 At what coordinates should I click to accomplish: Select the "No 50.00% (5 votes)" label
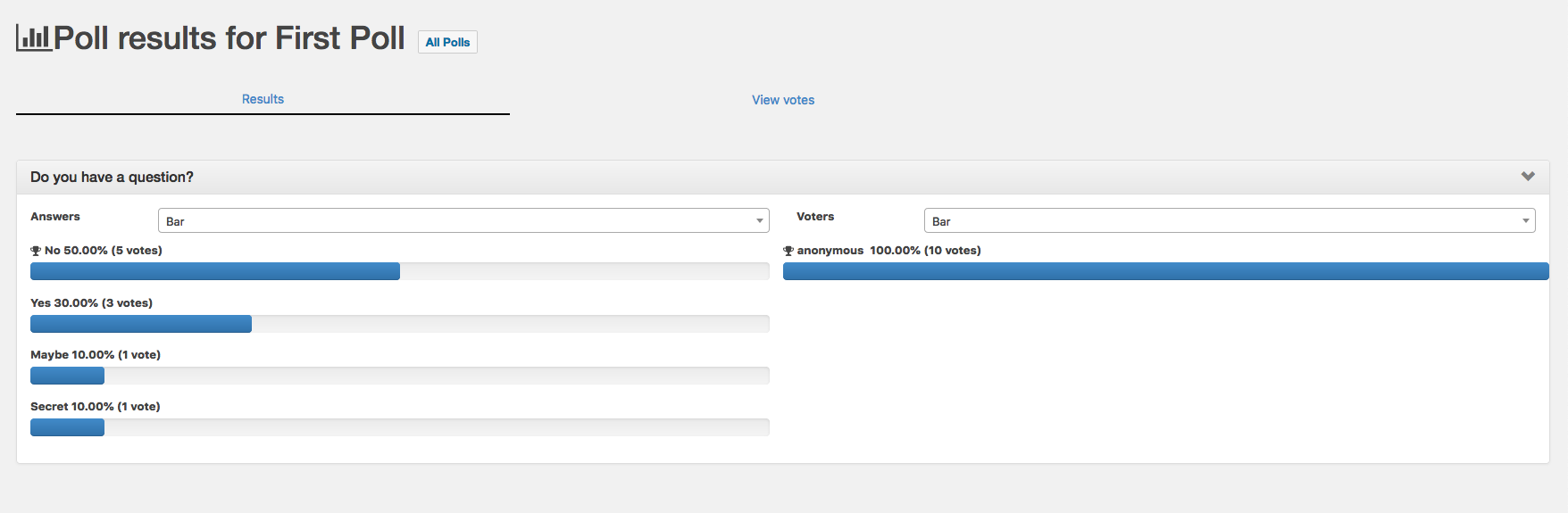pos(104,251)
